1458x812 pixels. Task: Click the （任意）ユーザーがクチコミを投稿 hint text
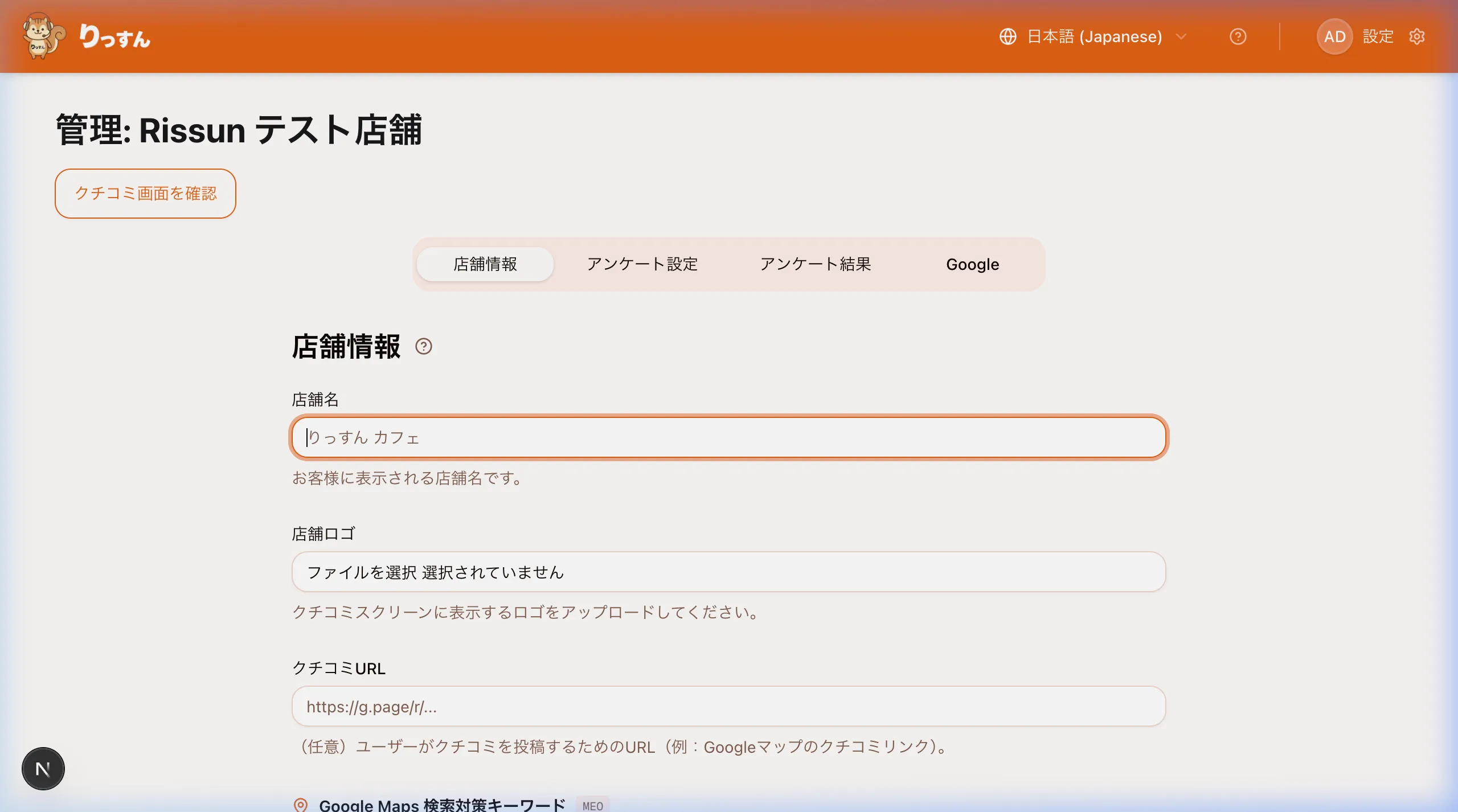[x=622, y=747]
